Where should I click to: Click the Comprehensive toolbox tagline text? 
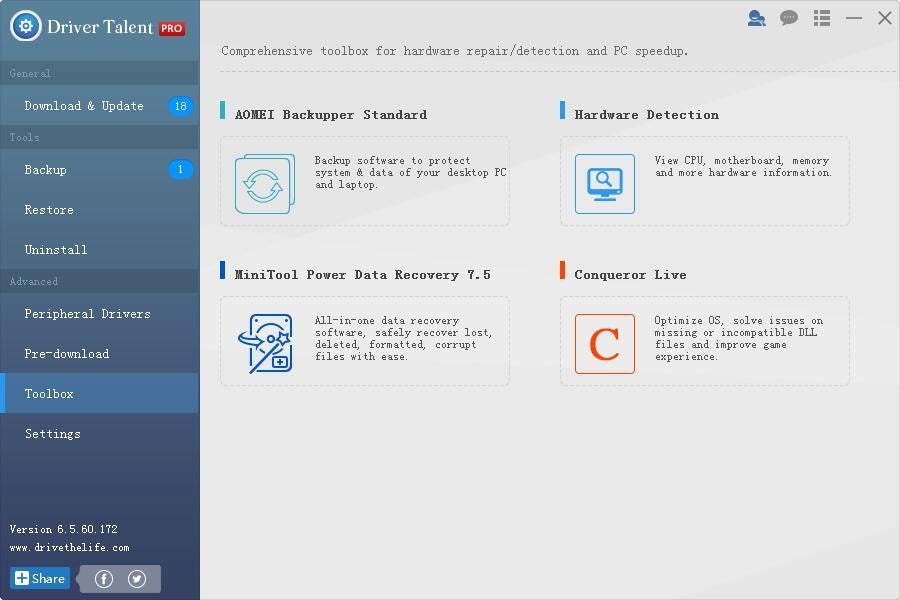455,51
